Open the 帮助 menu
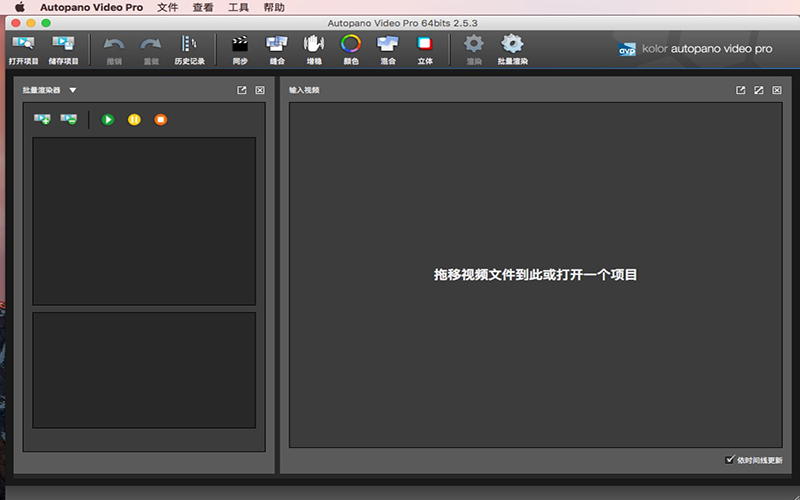Viewport: 800px width, 500px height. tap(274, 8)
